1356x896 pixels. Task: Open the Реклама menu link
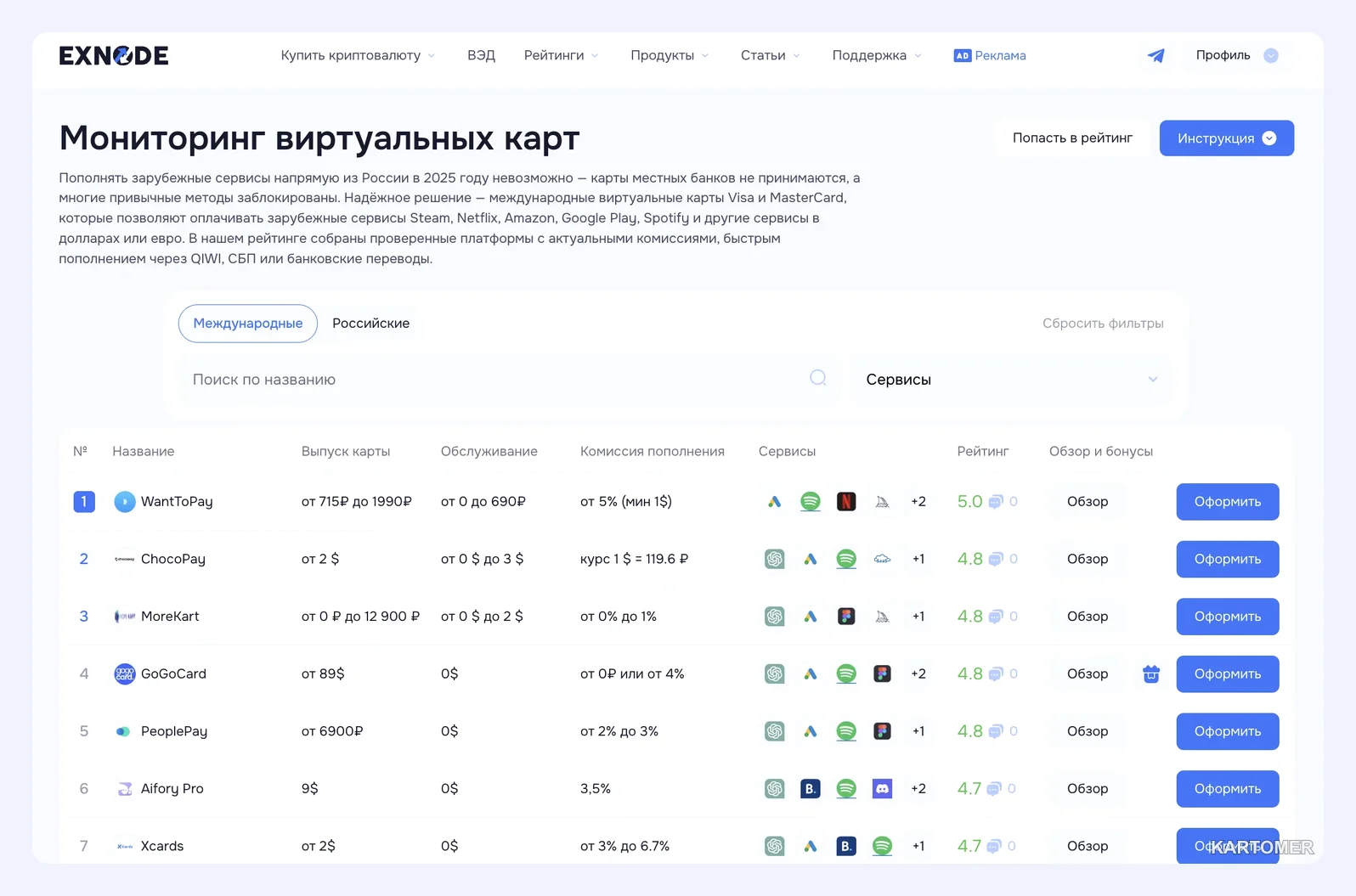990,55
